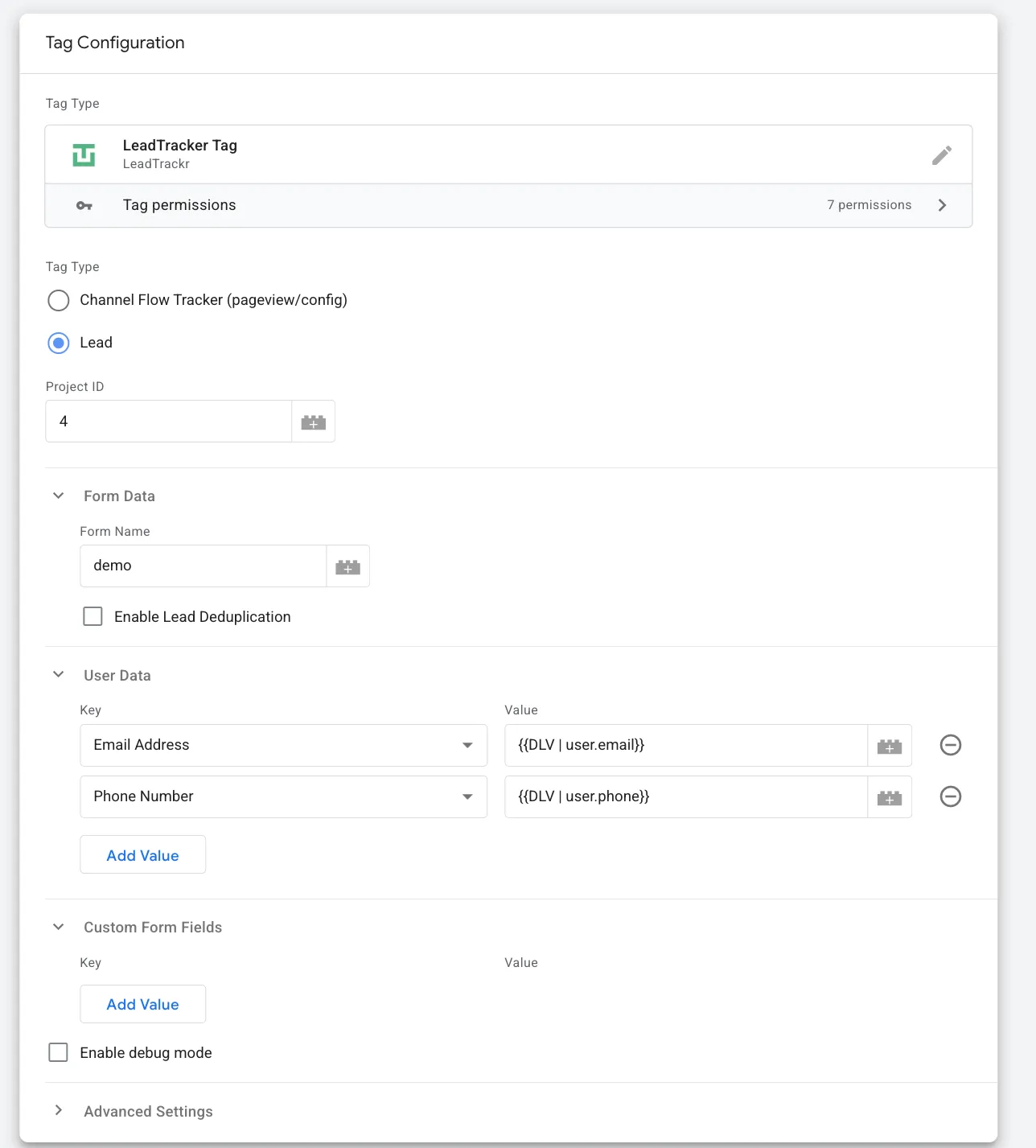The image size is (1036, 1148).
Task: Click the variable icon next to user.phone value
Action: [x=889, y=796]
